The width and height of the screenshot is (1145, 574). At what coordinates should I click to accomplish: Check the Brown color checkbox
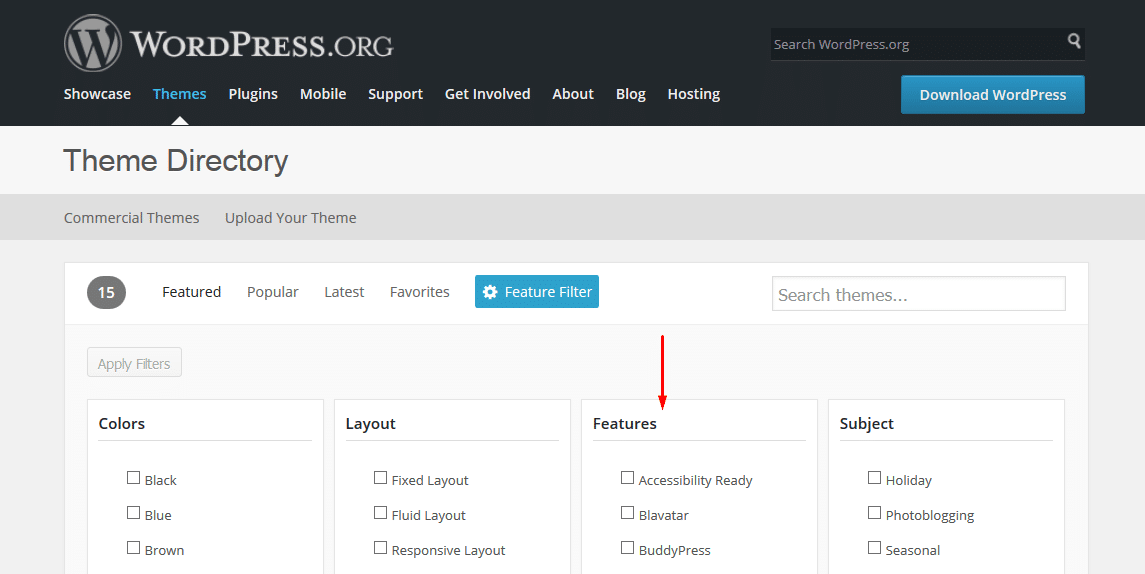133,548
